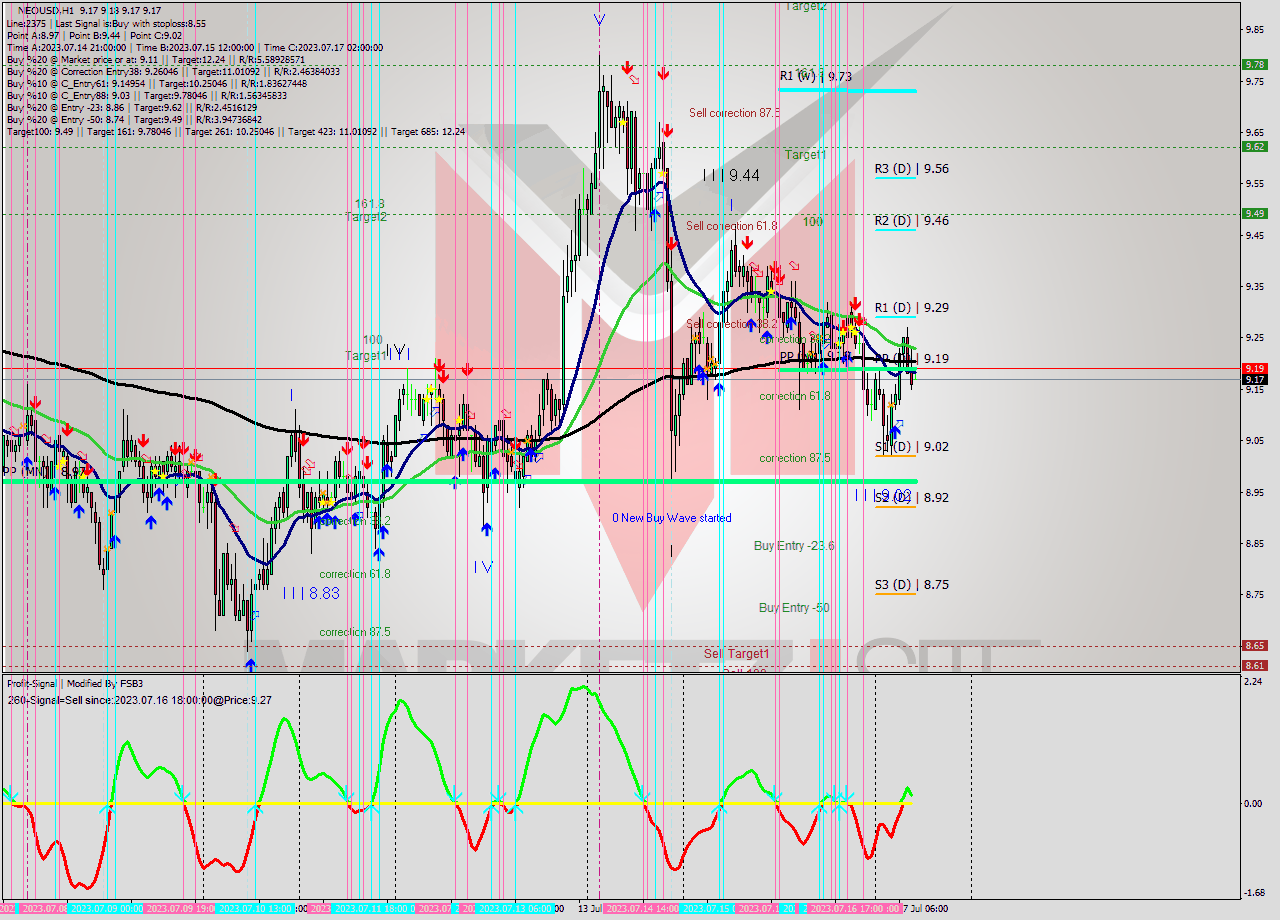Select the 'R2 (D) | 9.46' pivot label
The width and height of the screenshot is (1280, 920).
point(911,221)
